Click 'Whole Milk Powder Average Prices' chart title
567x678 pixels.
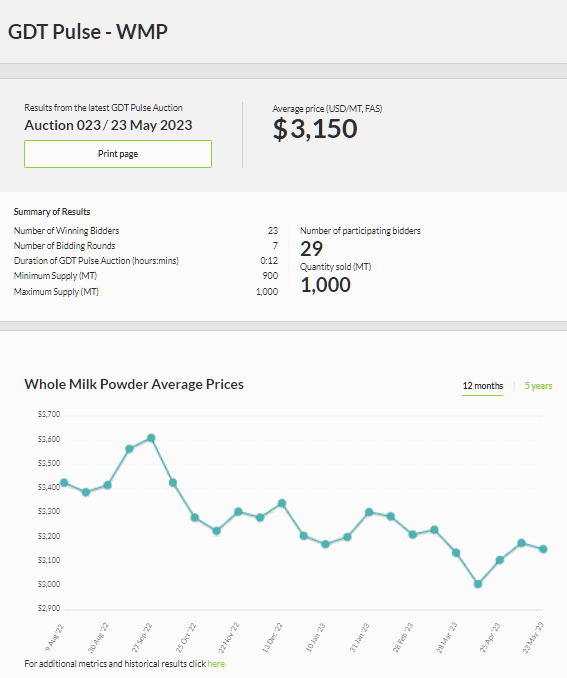134,384
